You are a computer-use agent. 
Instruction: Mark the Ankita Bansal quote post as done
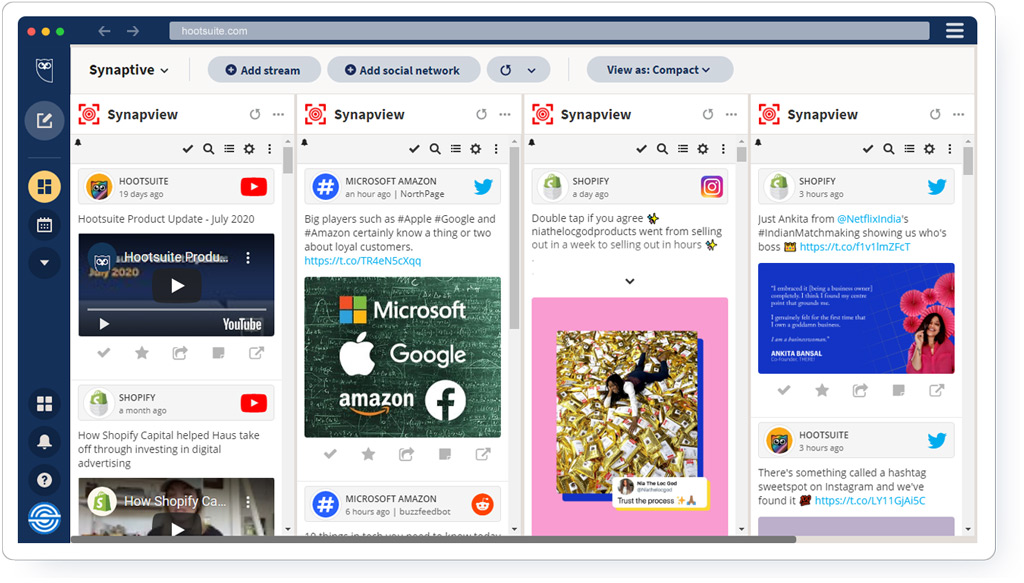[784, 390]
